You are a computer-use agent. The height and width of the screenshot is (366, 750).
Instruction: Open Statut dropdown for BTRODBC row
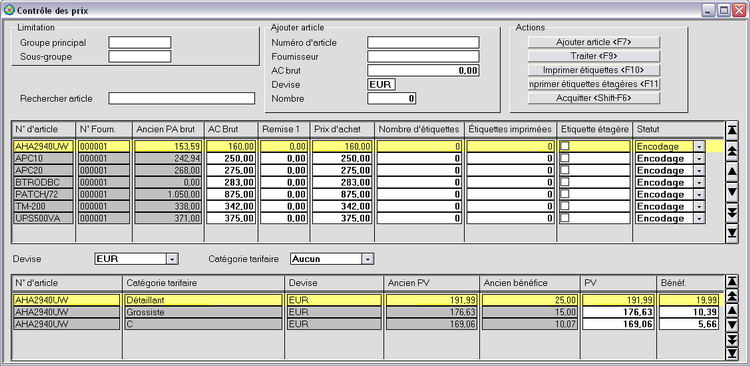click(699, 182)
